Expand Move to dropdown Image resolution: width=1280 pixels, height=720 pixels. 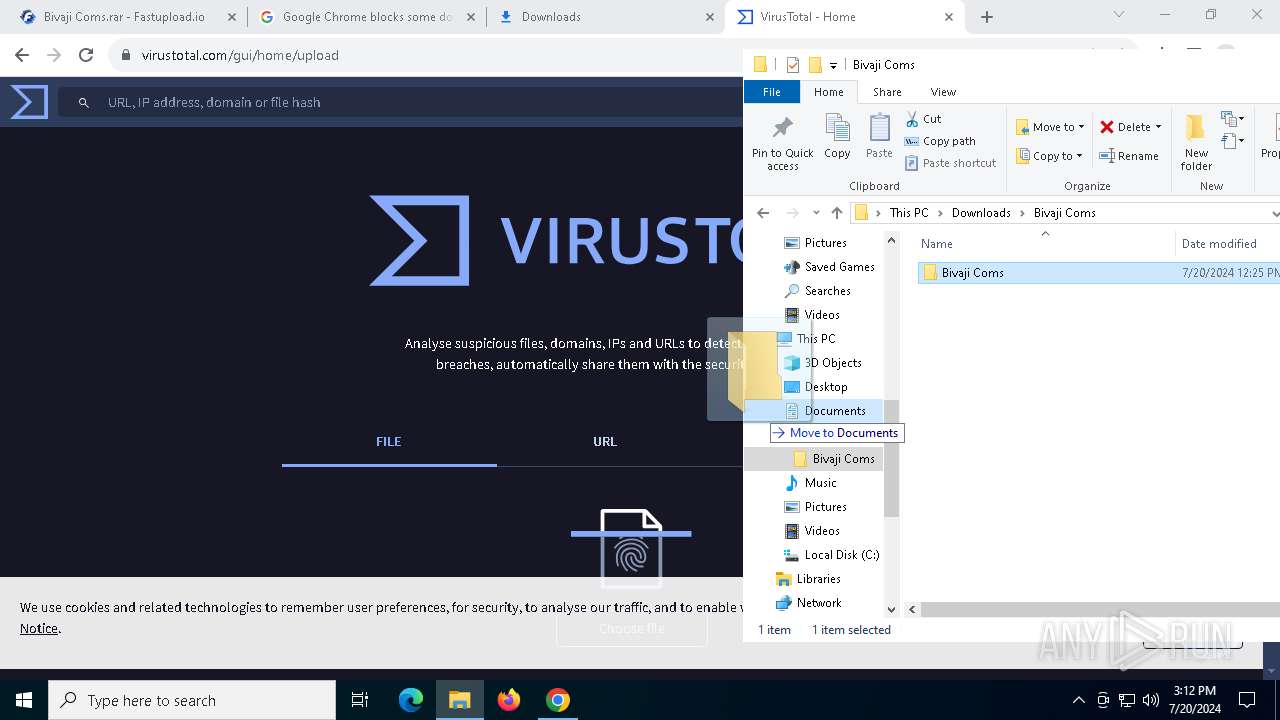(x=1081, y=127)
